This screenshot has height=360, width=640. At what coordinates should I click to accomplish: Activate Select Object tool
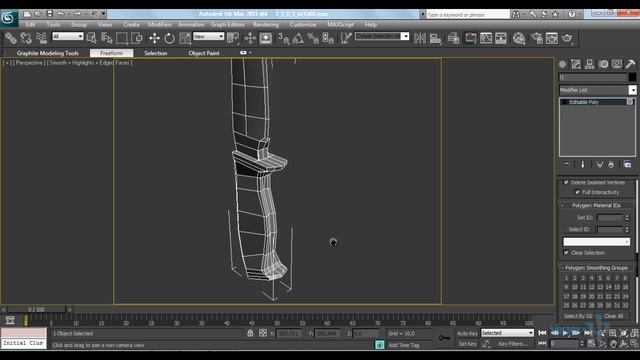(x=92, y=38)
